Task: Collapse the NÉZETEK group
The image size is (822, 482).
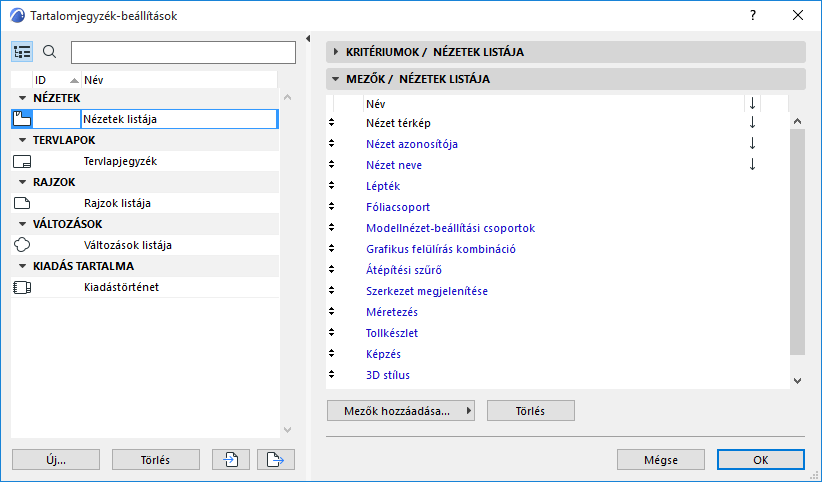Action: coord(23,98)
